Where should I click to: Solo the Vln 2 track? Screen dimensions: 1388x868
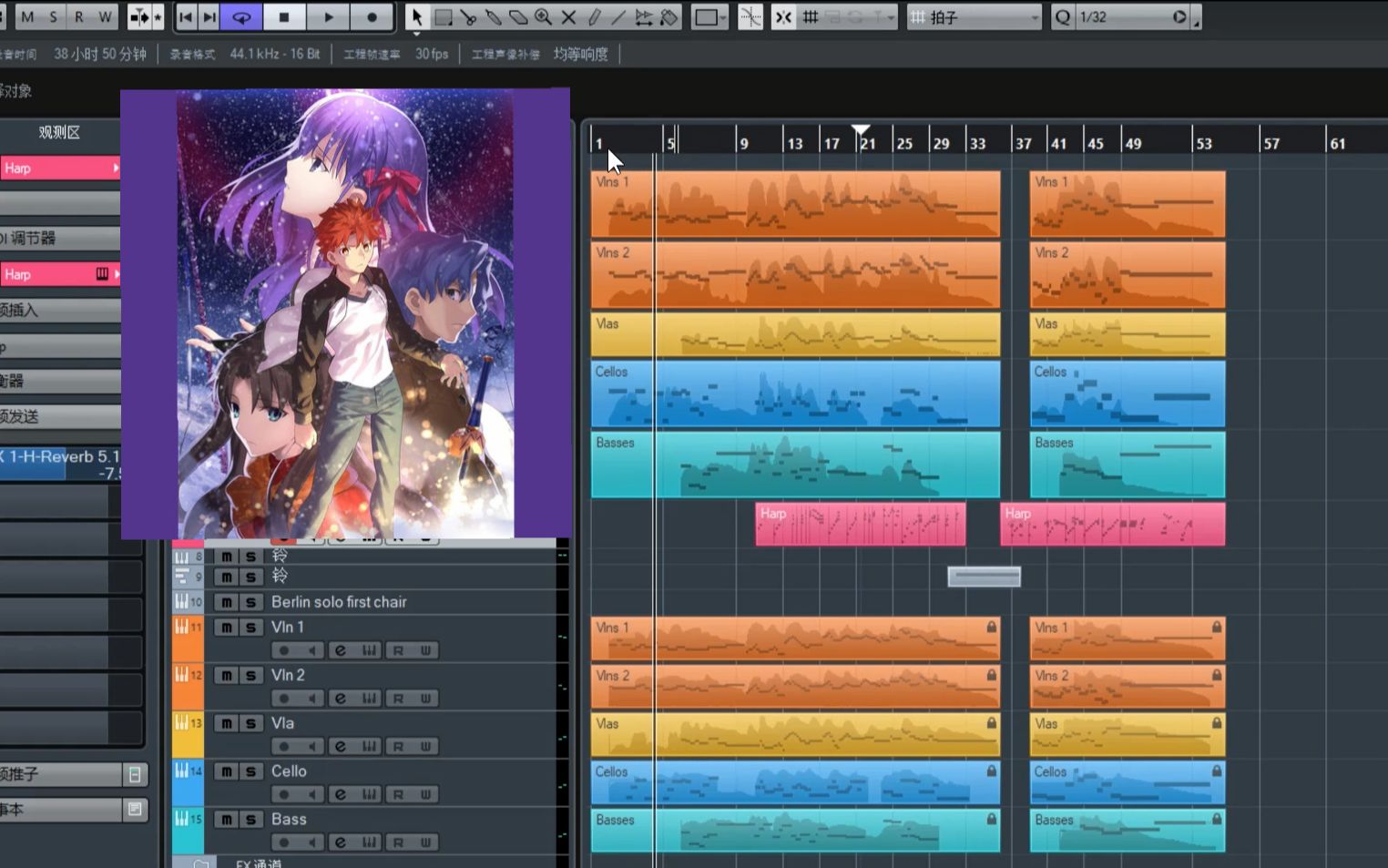pyautogui.click(x=250, y=676)
